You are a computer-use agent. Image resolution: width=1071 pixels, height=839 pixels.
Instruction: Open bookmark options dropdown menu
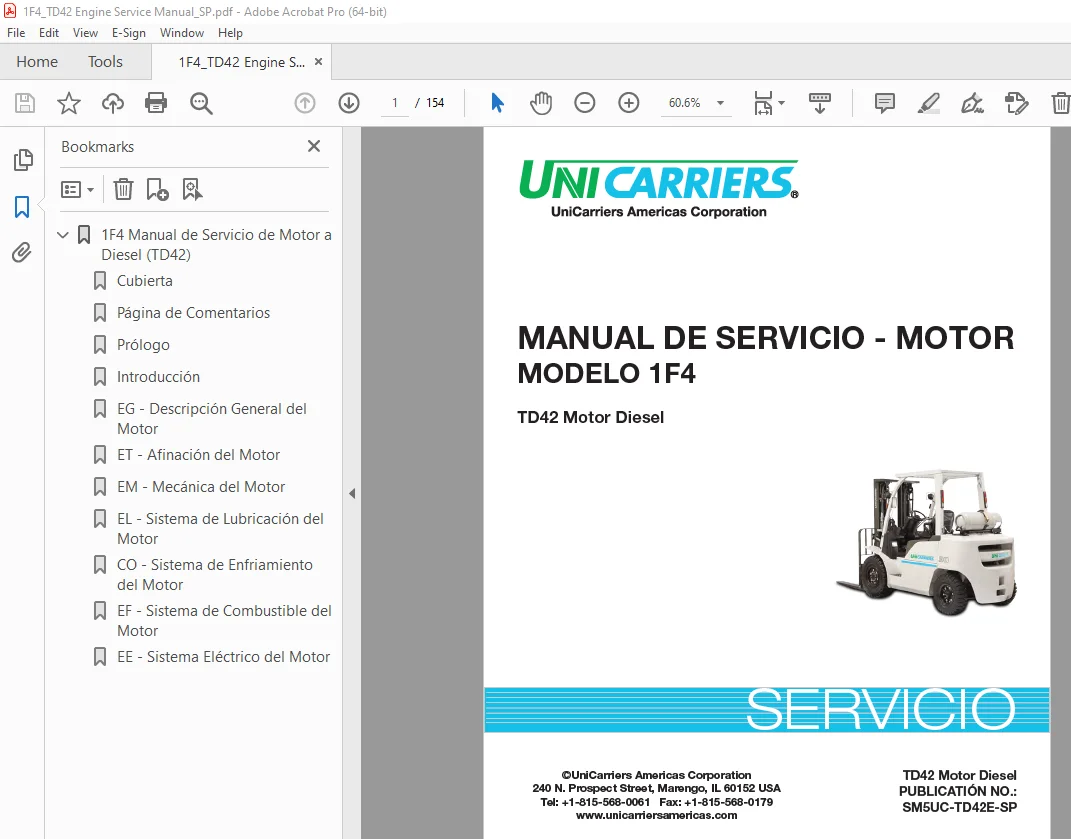pyautogui.click(x=77, y=189)
